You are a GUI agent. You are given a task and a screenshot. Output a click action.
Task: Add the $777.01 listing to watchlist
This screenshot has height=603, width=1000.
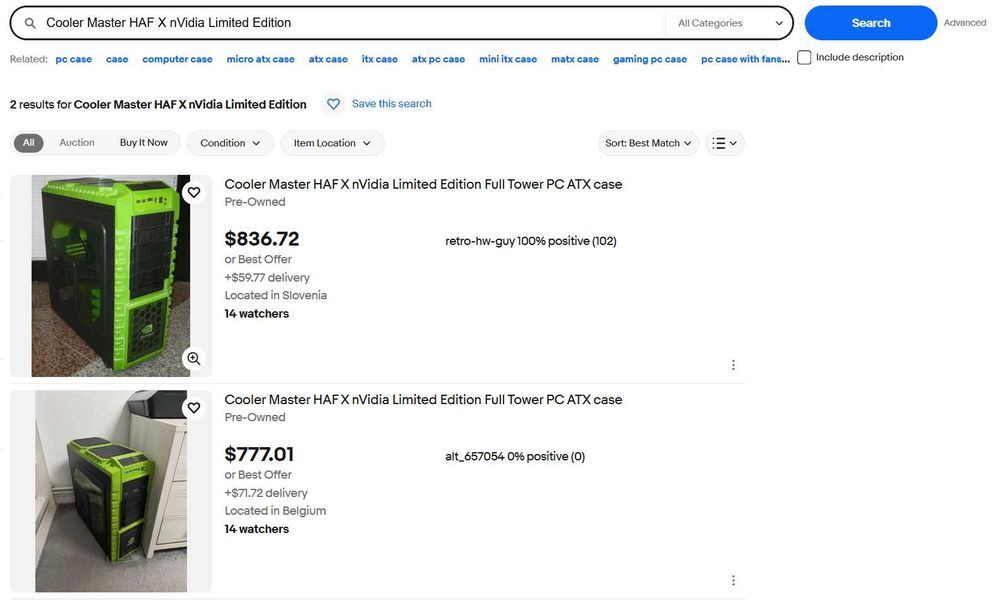[x=194, y=408]
